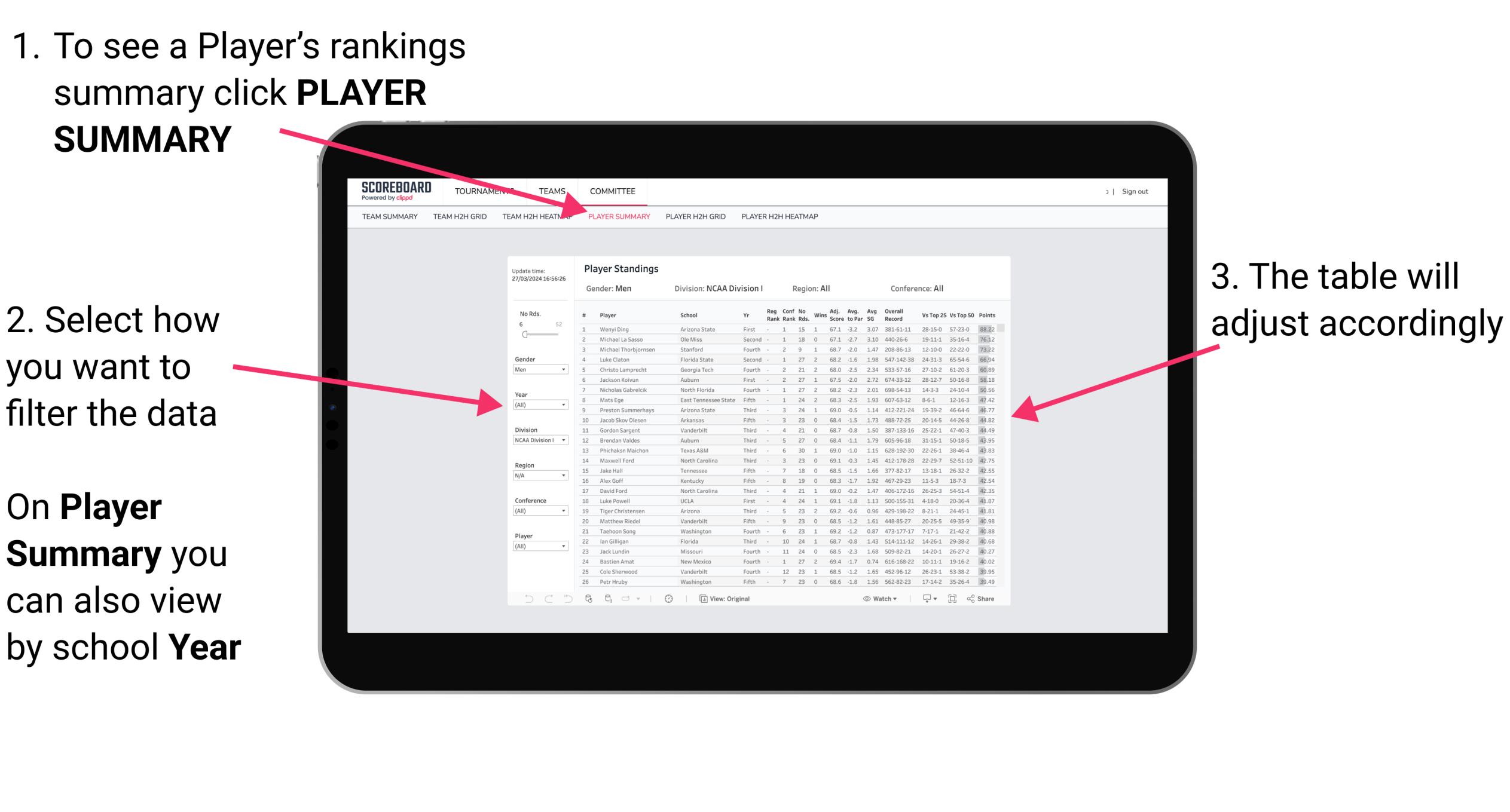
Task: Click the Player Summary tab
Action: (617, 218)
